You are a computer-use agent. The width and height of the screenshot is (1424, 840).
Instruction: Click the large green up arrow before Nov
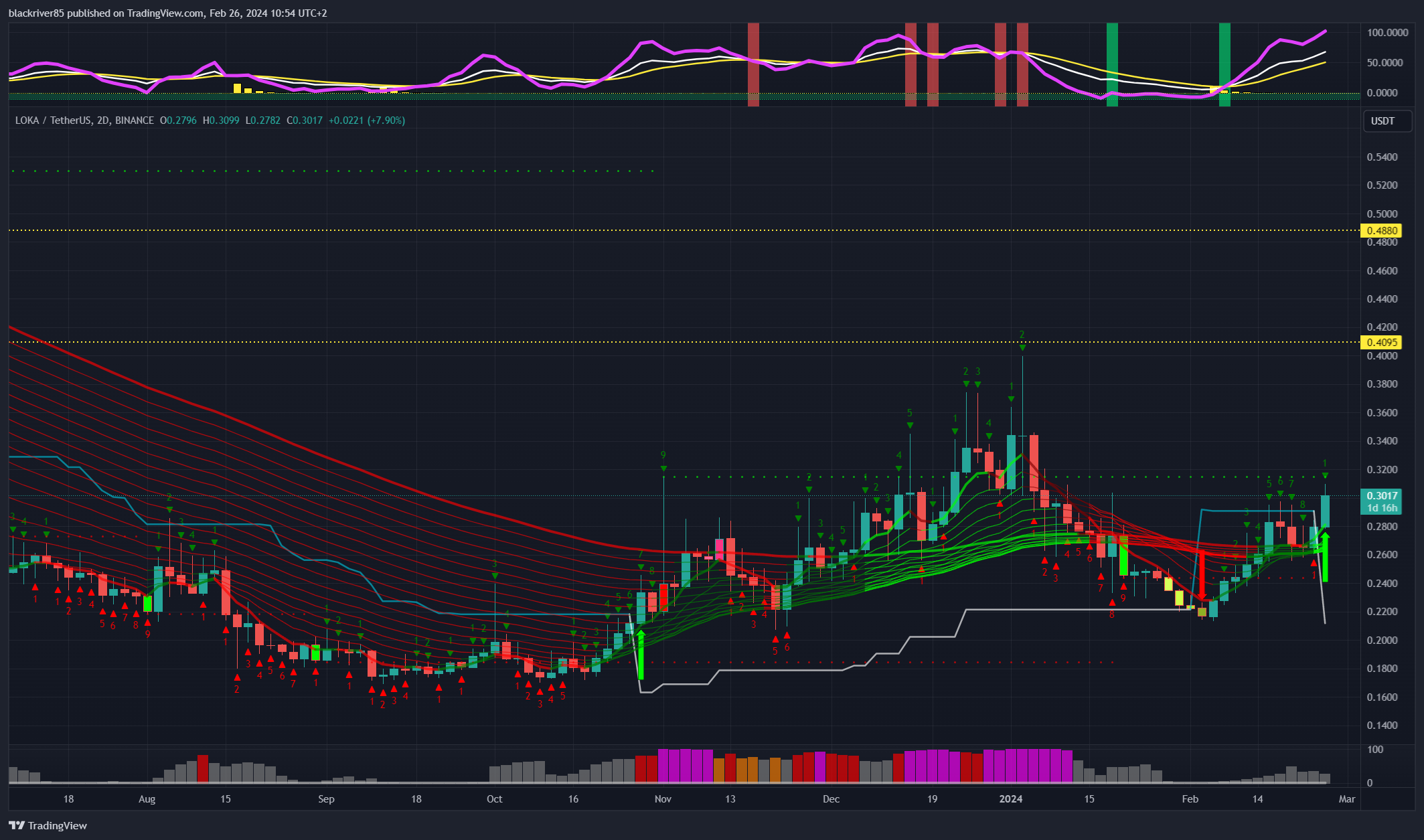click(x=641, y=654)
